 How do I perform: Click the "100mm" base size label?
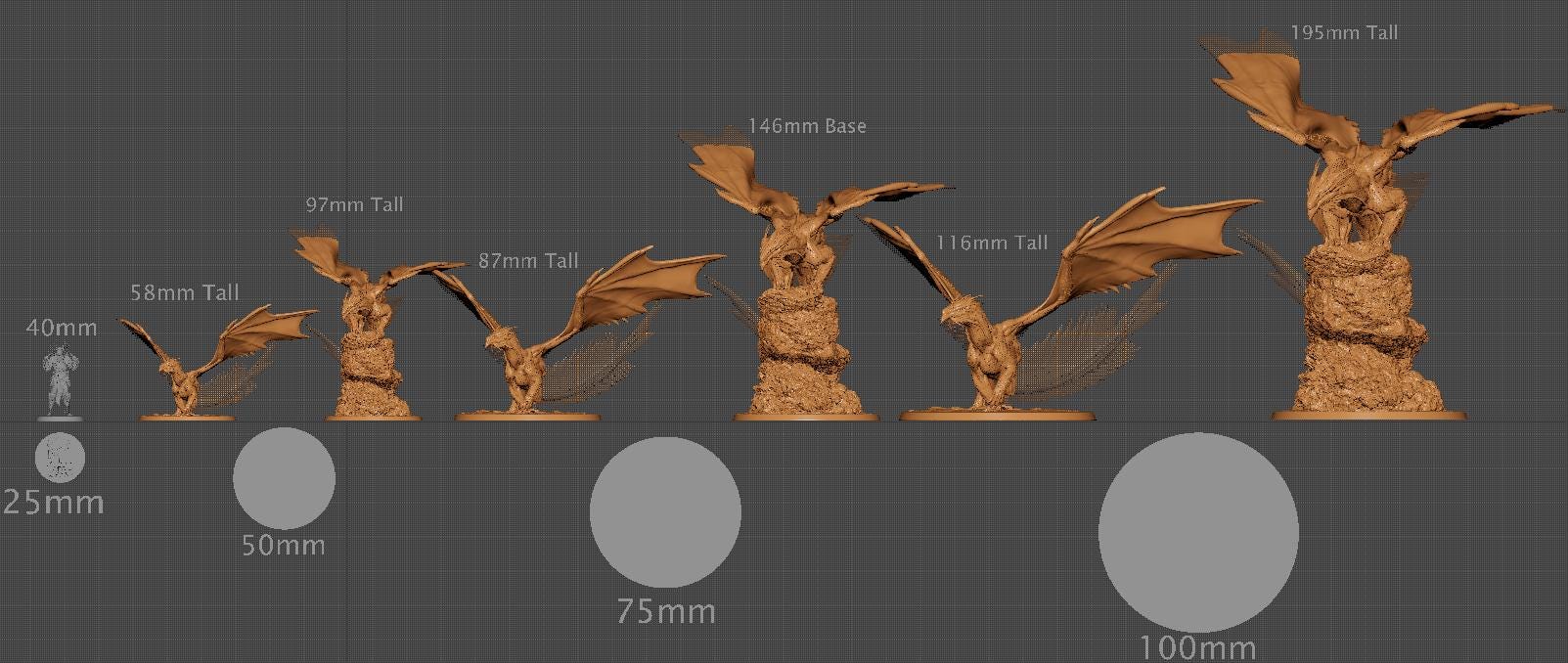click(x=1198, y=647)
